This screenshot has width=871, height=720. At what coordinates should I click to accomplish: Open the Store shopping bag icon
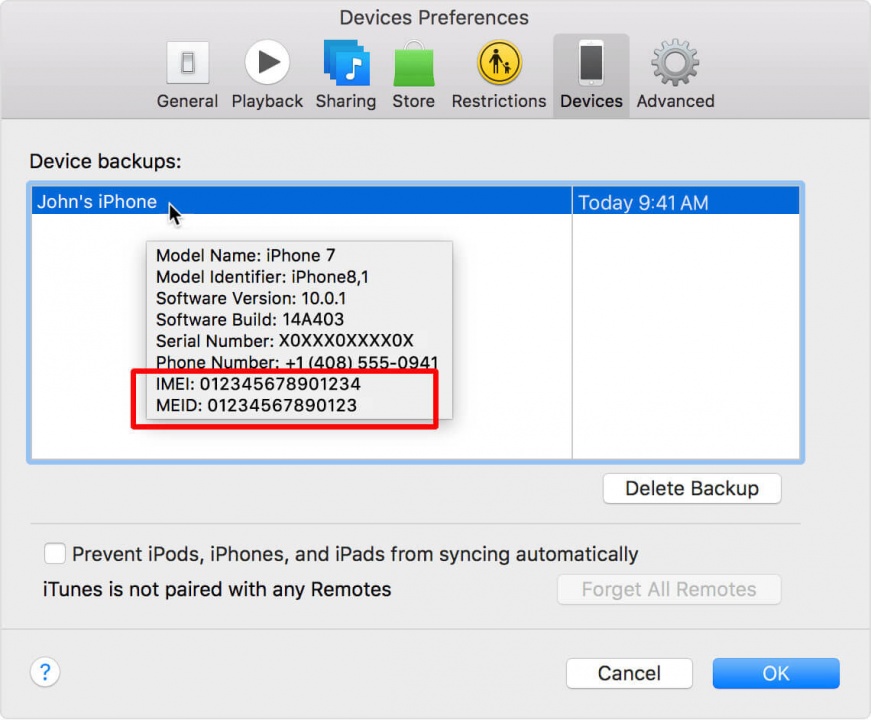pyautogui.click(x=414, y=63)
